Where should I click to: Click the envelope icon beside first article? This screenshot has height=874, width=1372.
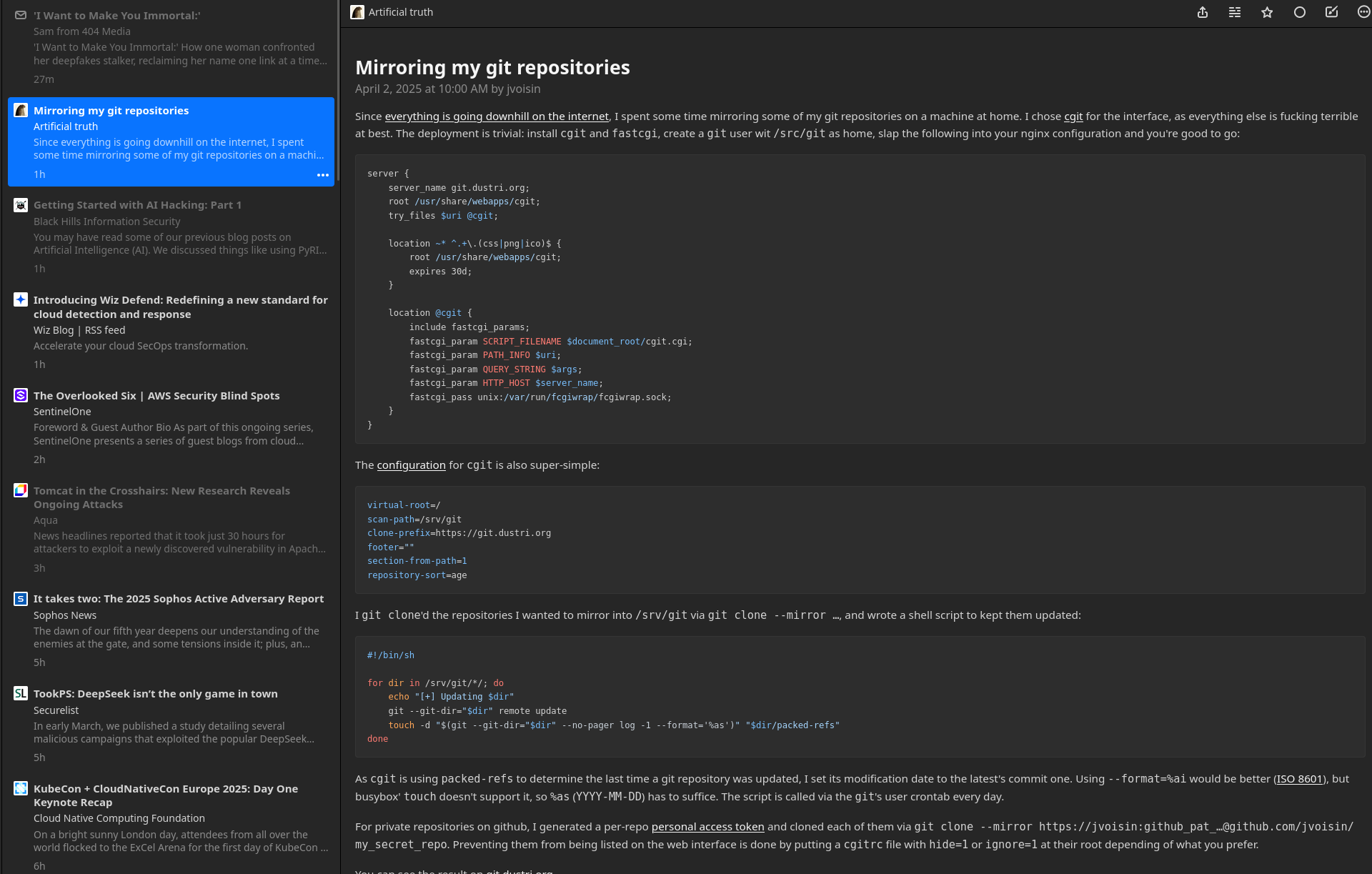pyautogui.click(x=21, y=15)
